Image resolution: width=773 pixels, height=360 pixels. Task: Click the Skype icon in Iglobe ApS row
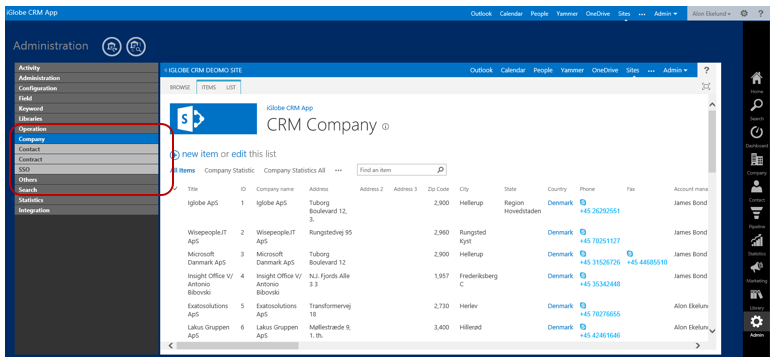tap(583, 202)
